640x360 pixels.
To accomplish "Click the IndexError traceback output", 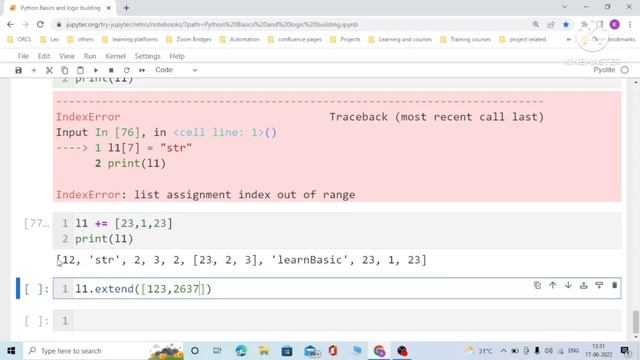I will click(x=337, y=147).
